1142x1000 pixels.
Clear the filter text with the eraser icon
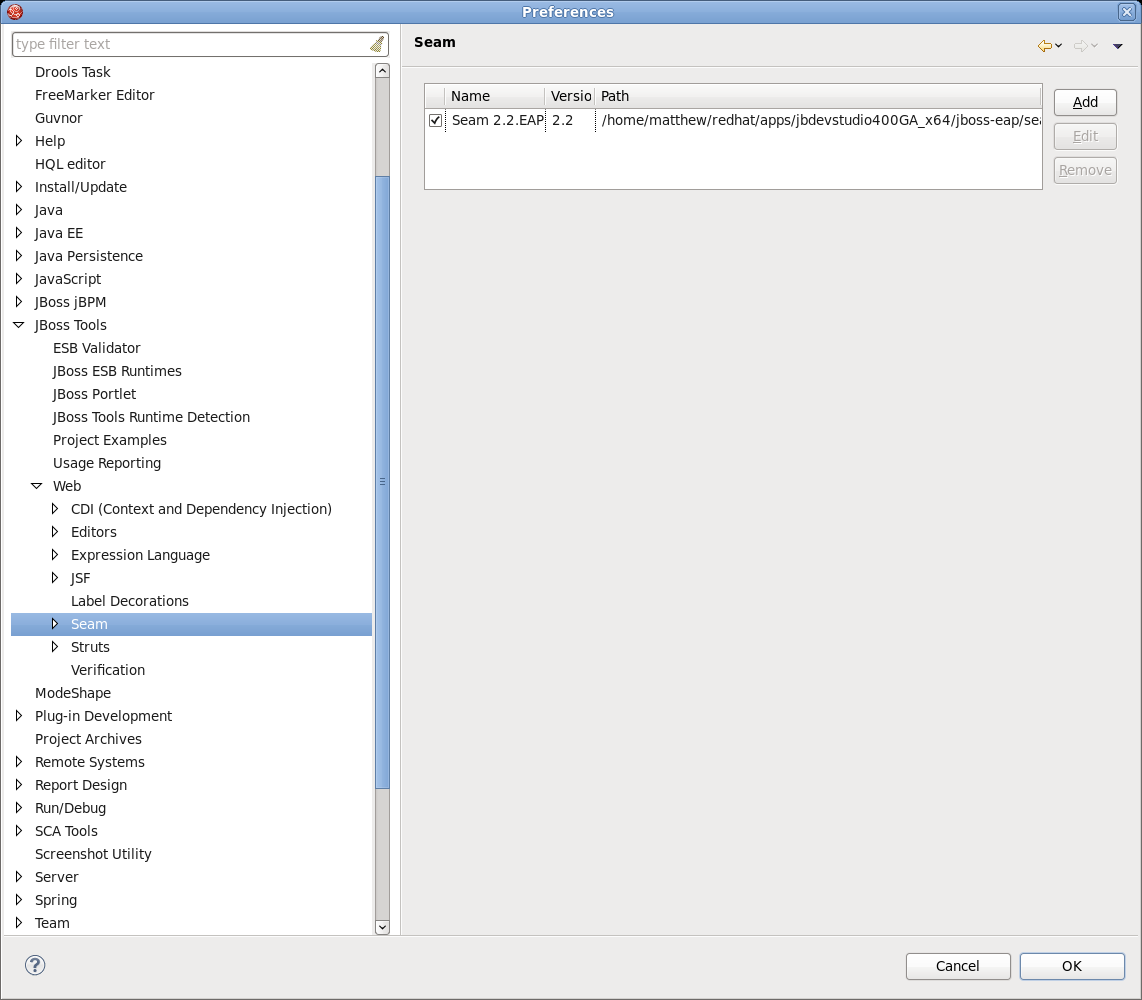[x=376, y=43]
